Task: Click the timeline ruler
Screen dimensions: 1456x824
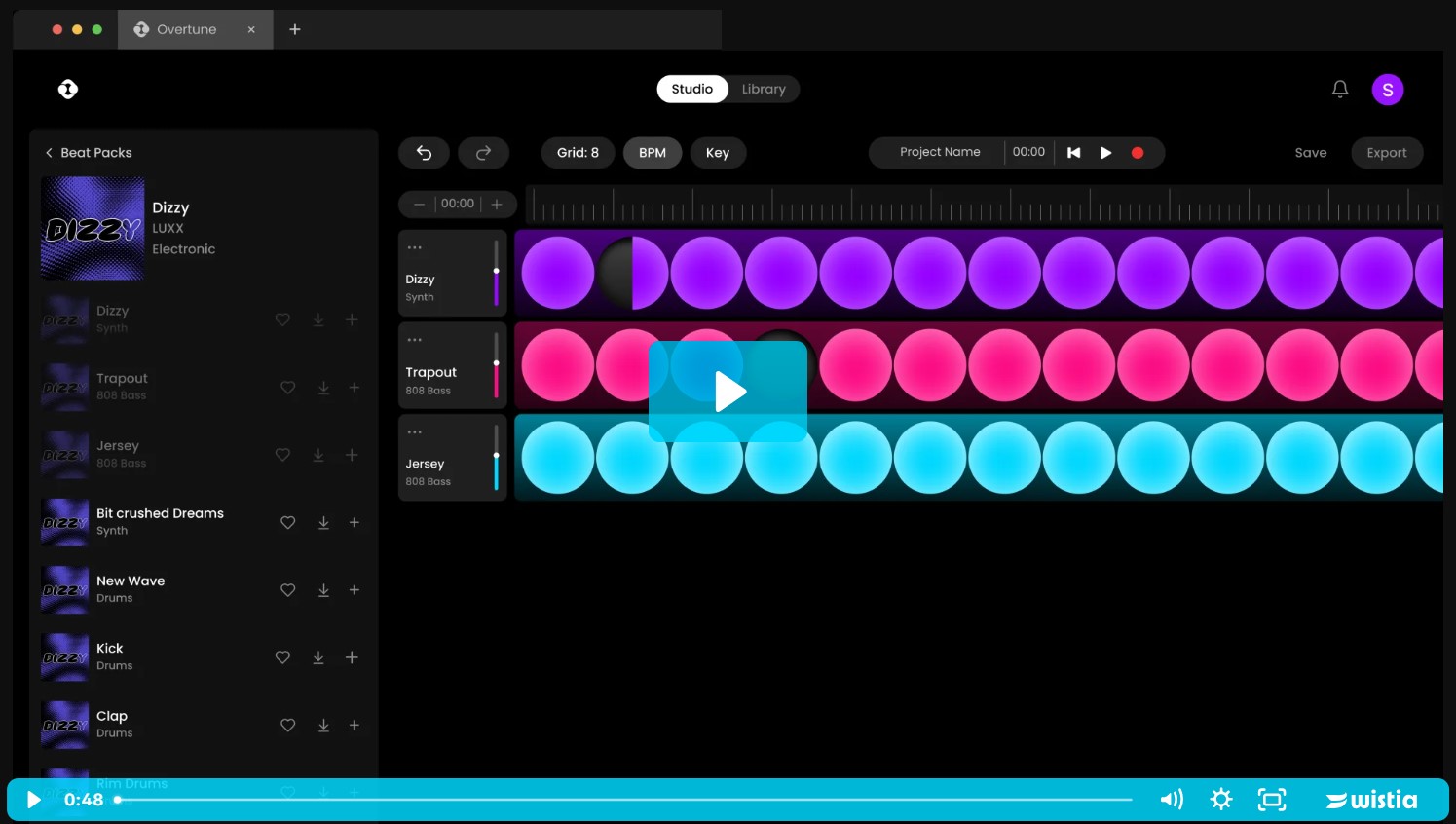Action: click(984, 205)
